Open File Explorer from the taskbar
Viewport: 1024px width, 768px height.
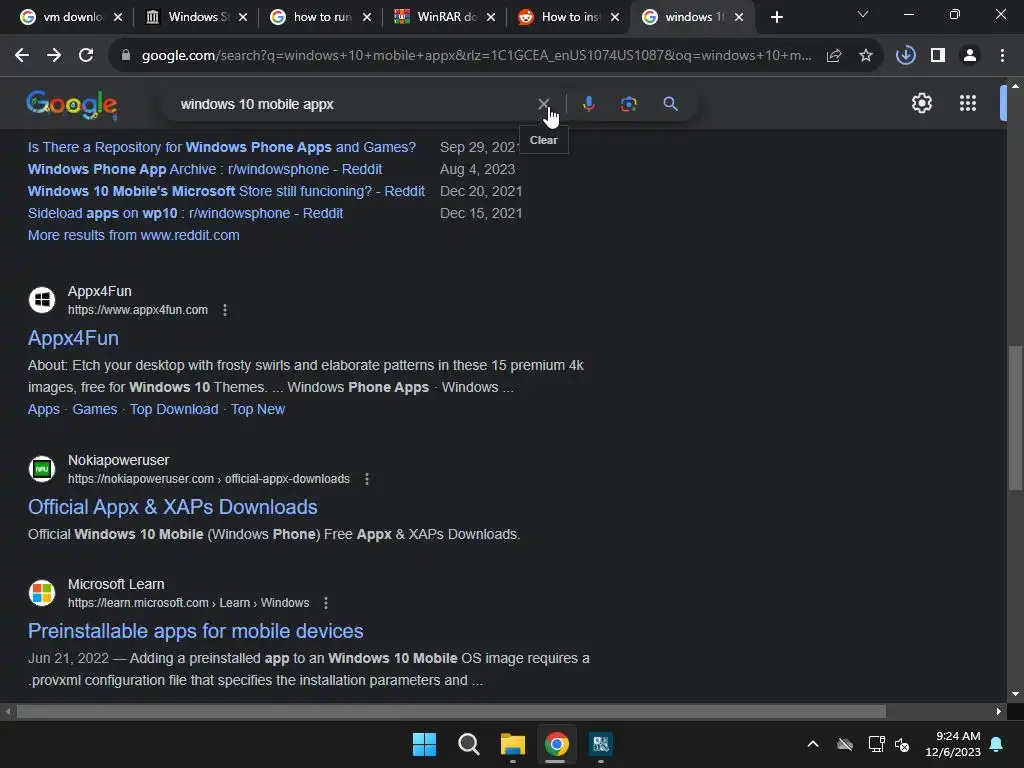[513, 744]
